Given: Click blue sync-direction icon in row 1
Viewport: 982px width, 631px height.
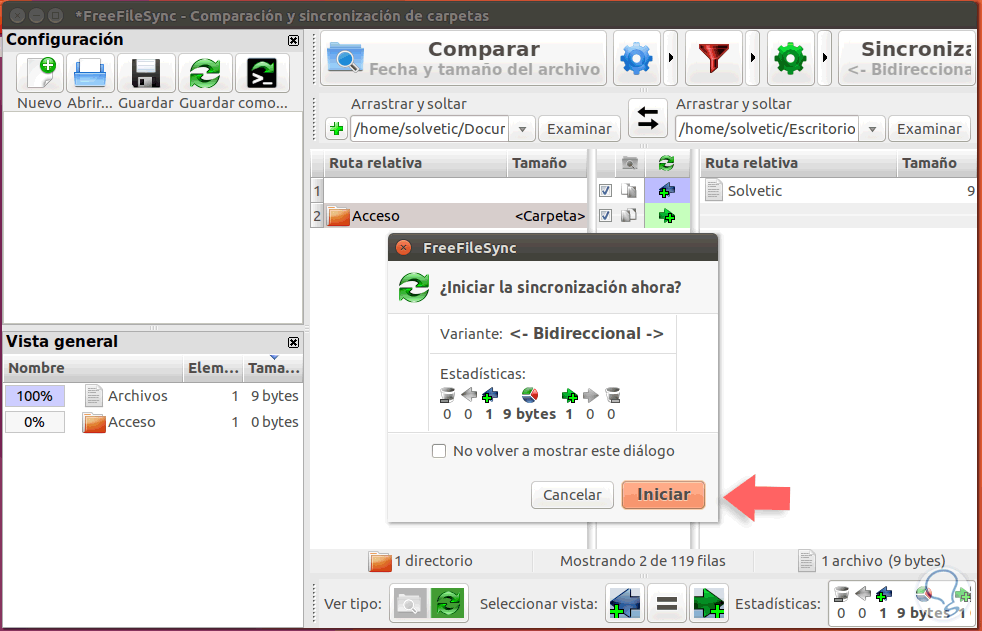Looking at the screenshot, I should pyautogui.click(x=667, y=190).
